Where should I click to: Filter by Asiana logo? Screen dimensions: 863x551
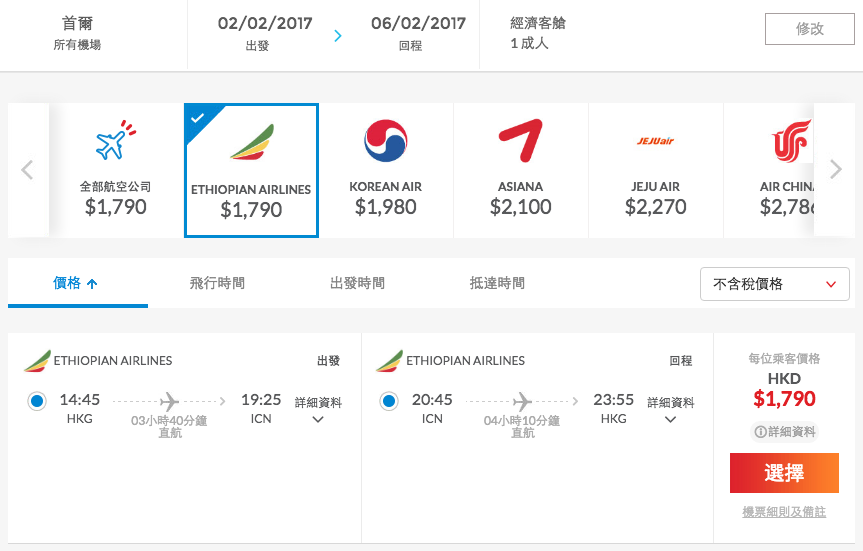point(521,140)
